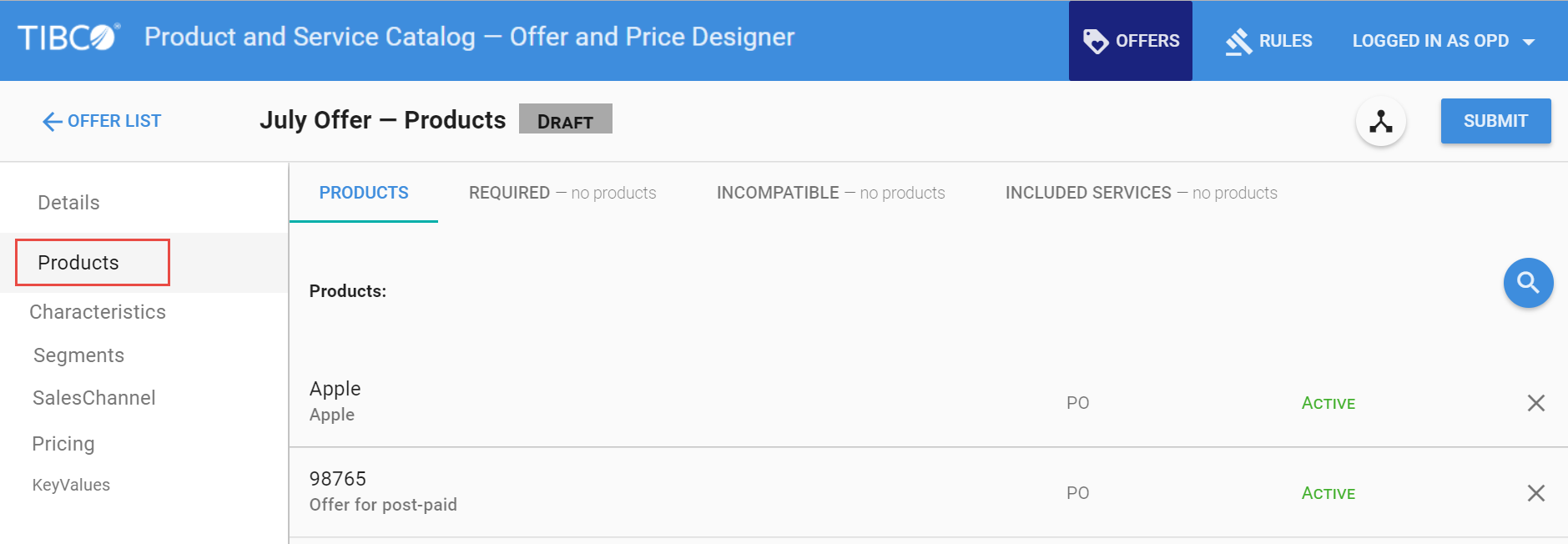
Task: Remove the Apple product row
Action: [x=1535, y=403]
